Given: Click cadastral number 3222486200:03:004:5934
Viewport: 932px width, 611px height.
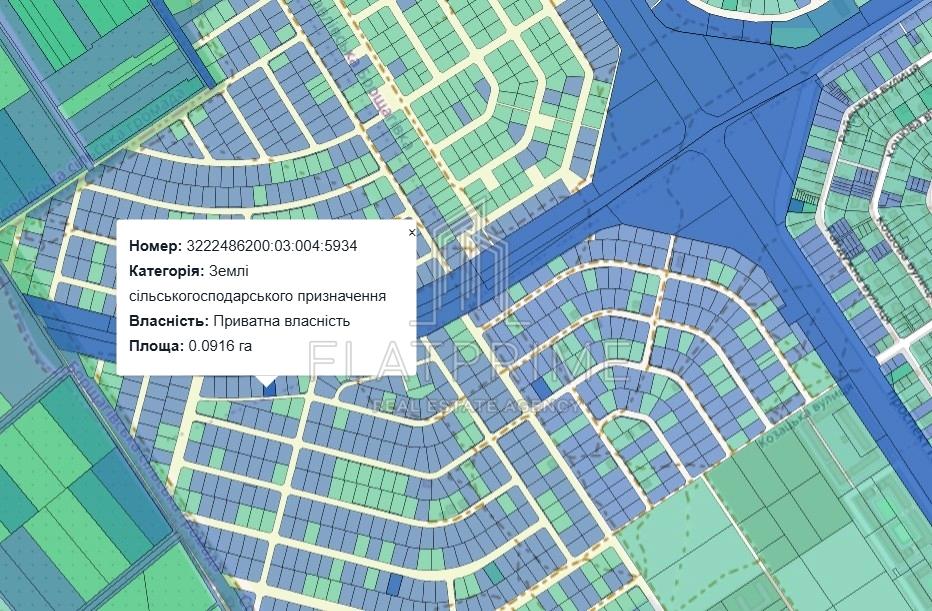Looking at the screenshot, I should coord(272,246).
